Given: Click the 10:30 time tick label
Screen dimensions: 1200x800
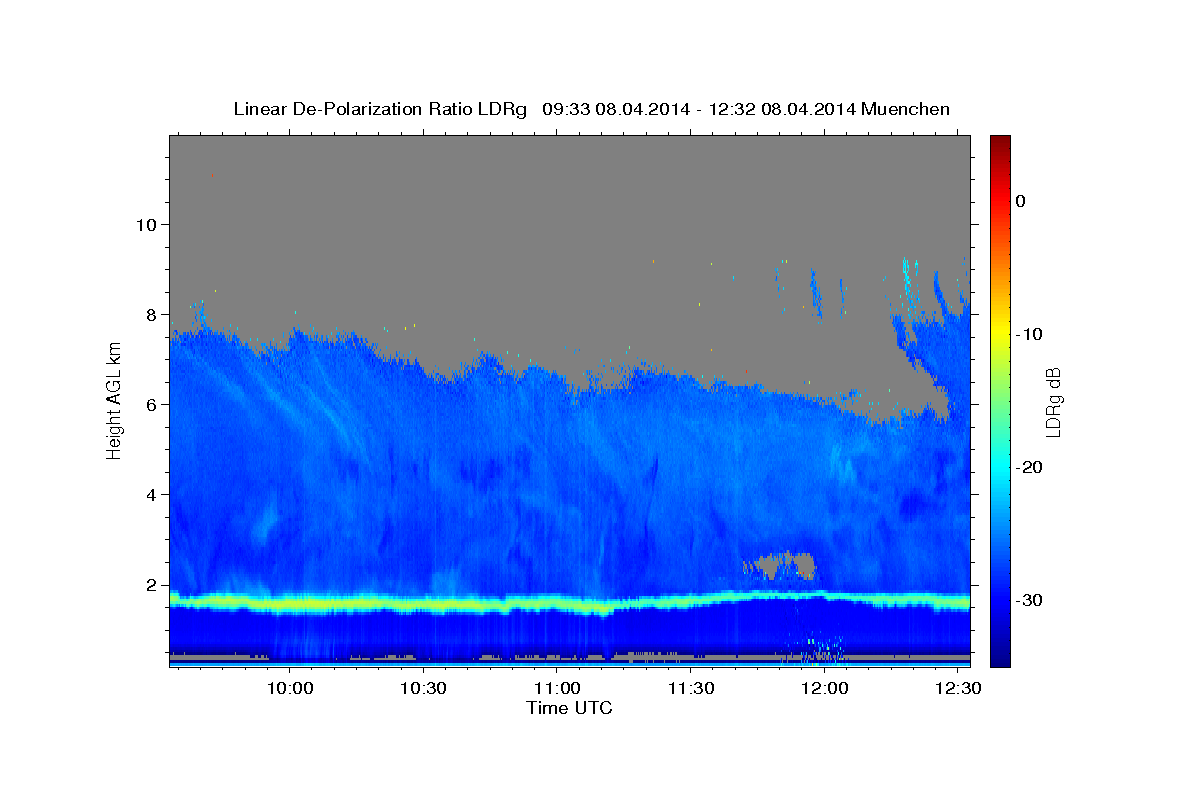Looking at the screenshot, I should click(x=423, y=688).
